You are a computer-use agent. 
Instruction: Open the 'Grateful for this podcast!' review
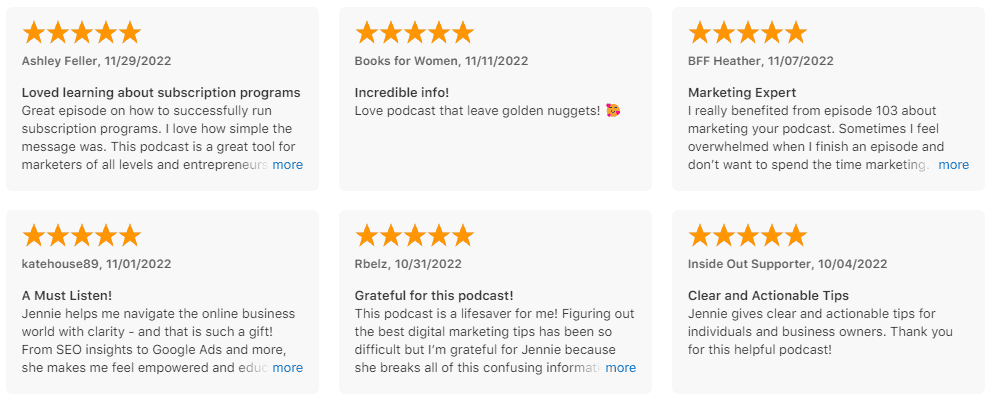(x=434, y=296)
